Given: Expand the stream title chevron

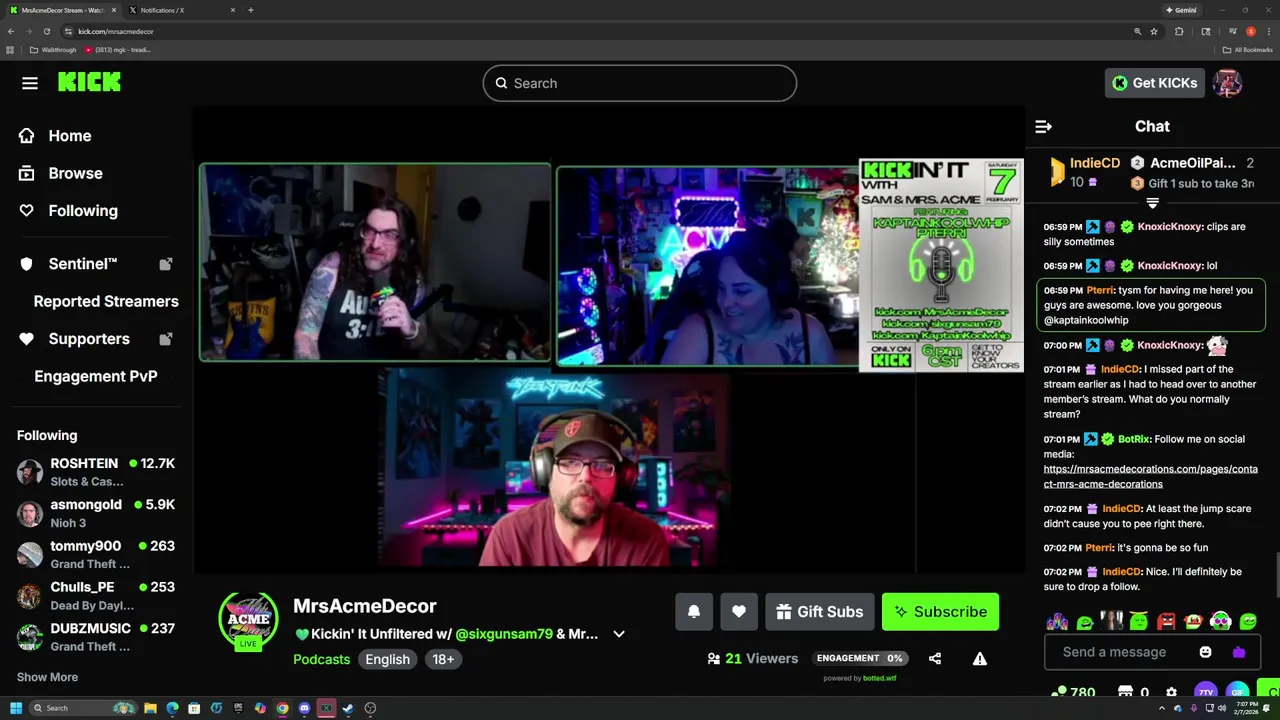Looking at the screenshot, I should pos(619,634).
